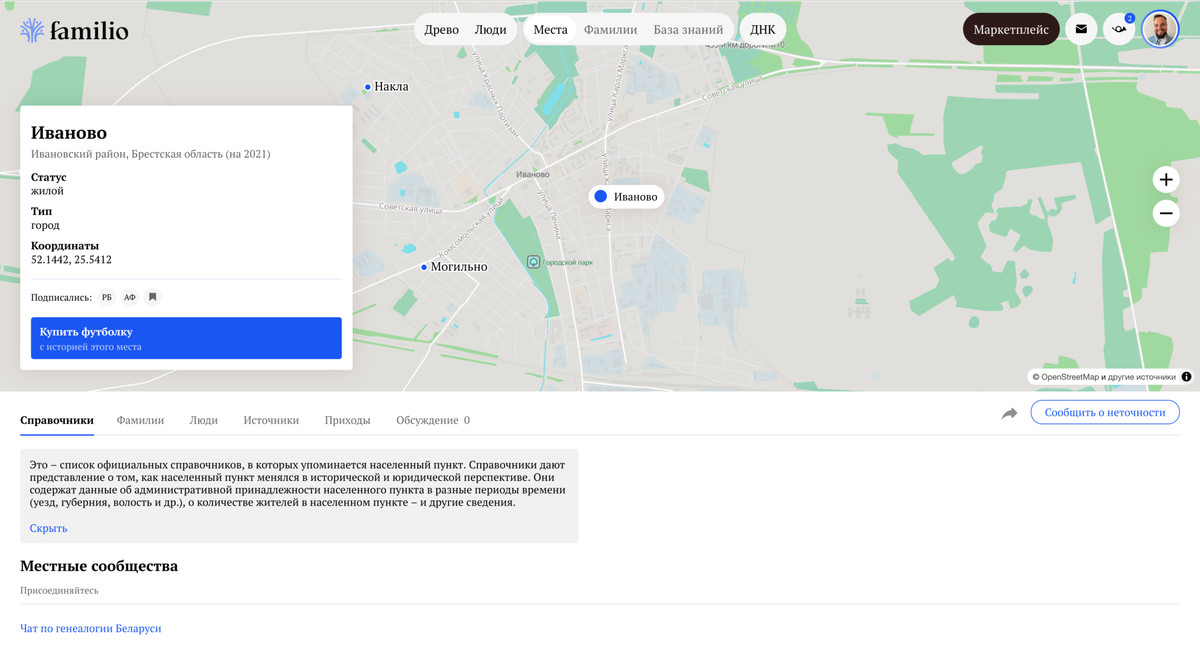This screenshot has width=1200, height=650.
Task: Zoom out on the map
Action: [1165, 213]
